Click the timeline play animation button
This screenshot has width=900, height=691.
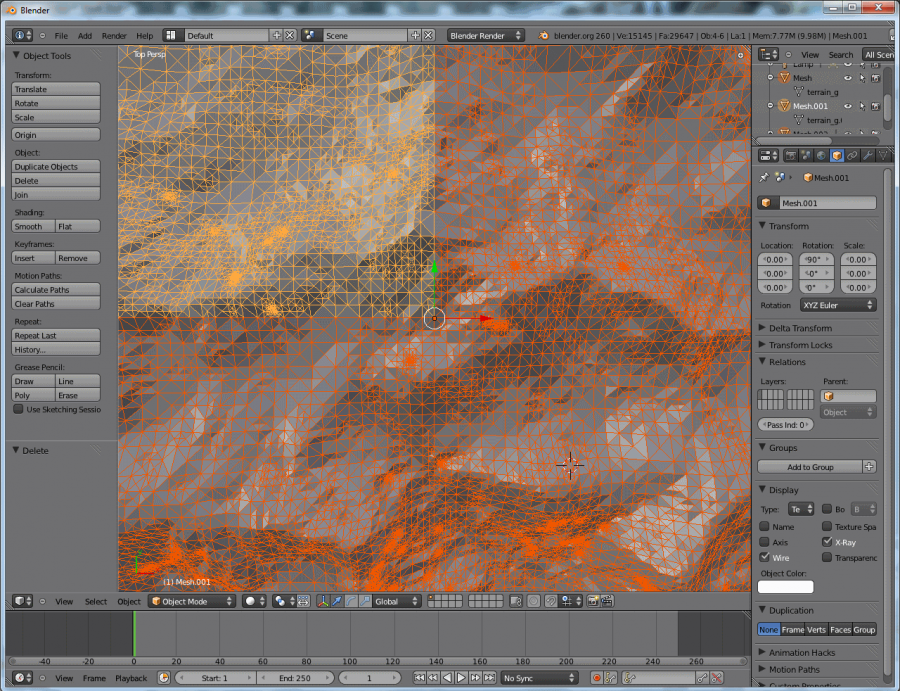tap(461, 678)
